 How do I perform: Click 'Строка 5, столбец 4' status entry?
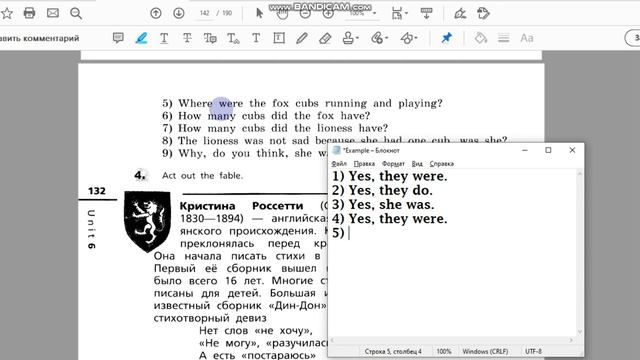pos(393,351)
